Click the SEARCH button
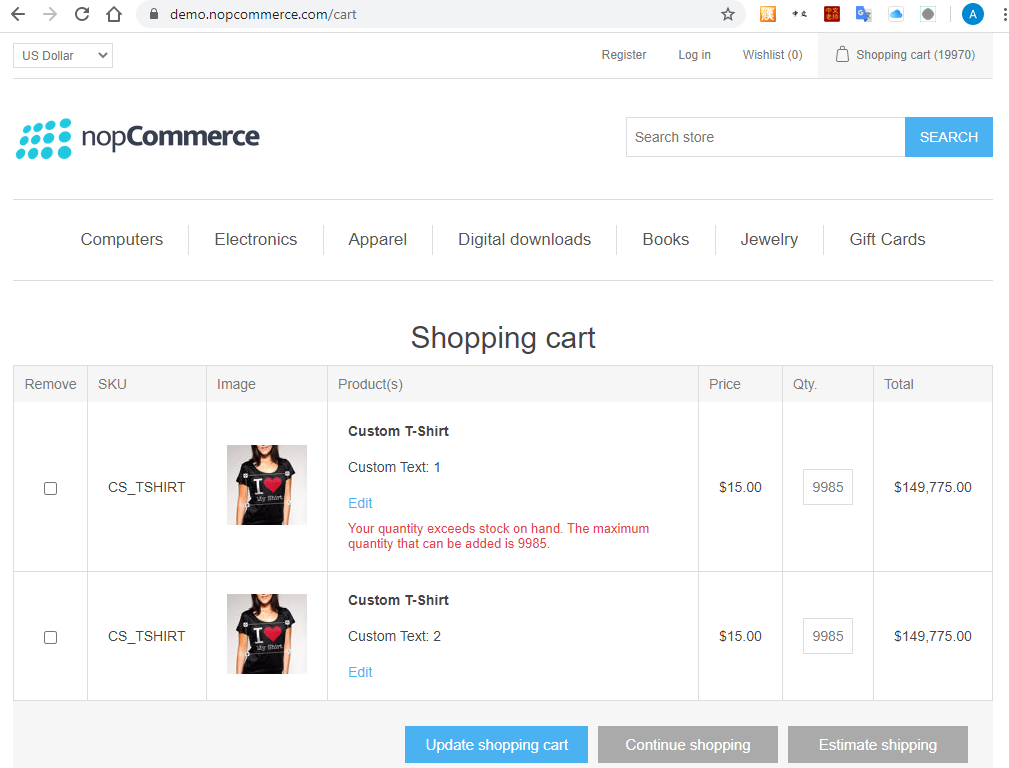This screenshot has height=768, width=1009. [948, 137]
